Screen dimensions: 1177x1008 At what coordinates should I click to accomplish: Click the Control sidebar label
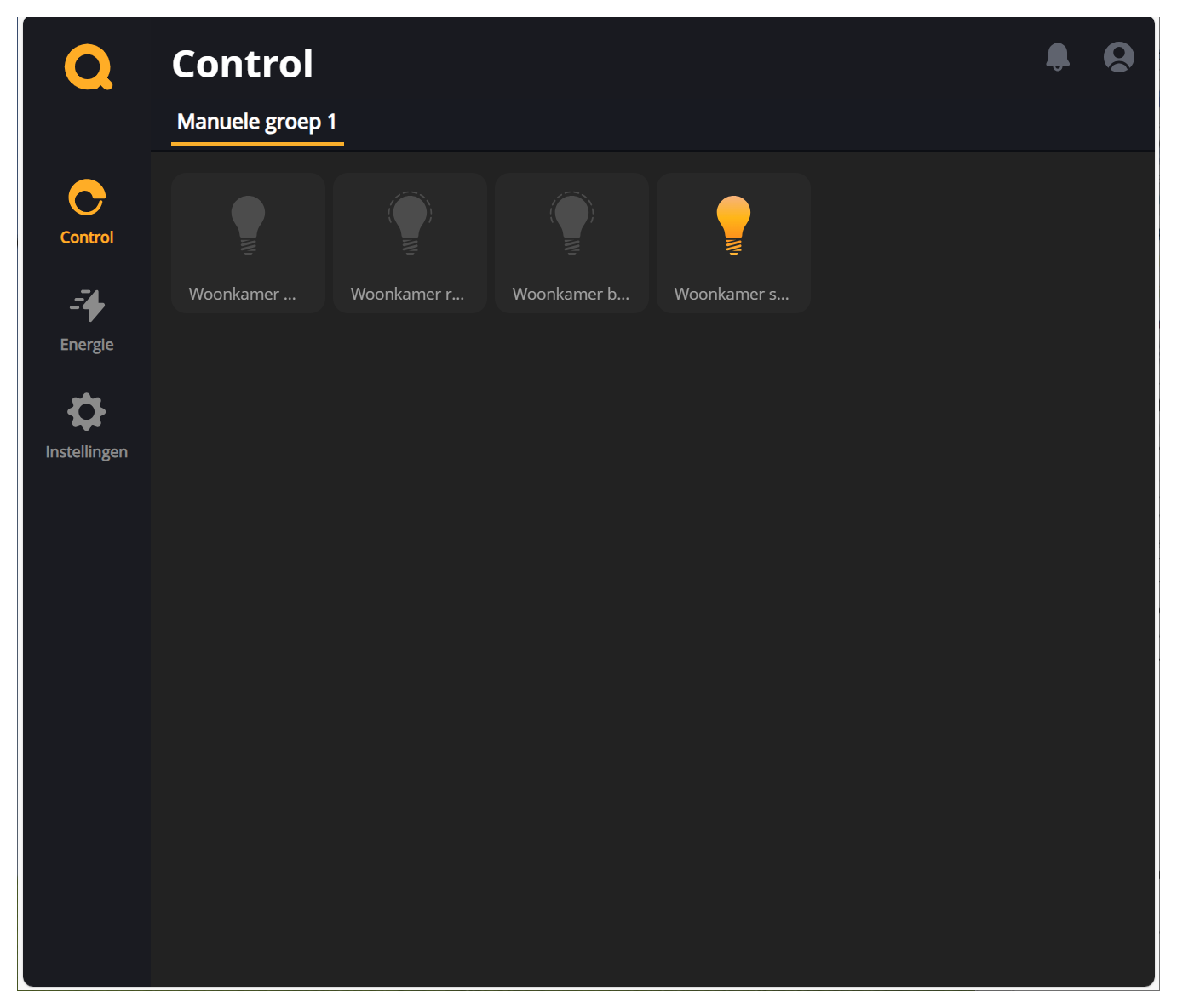pos(87,238)
